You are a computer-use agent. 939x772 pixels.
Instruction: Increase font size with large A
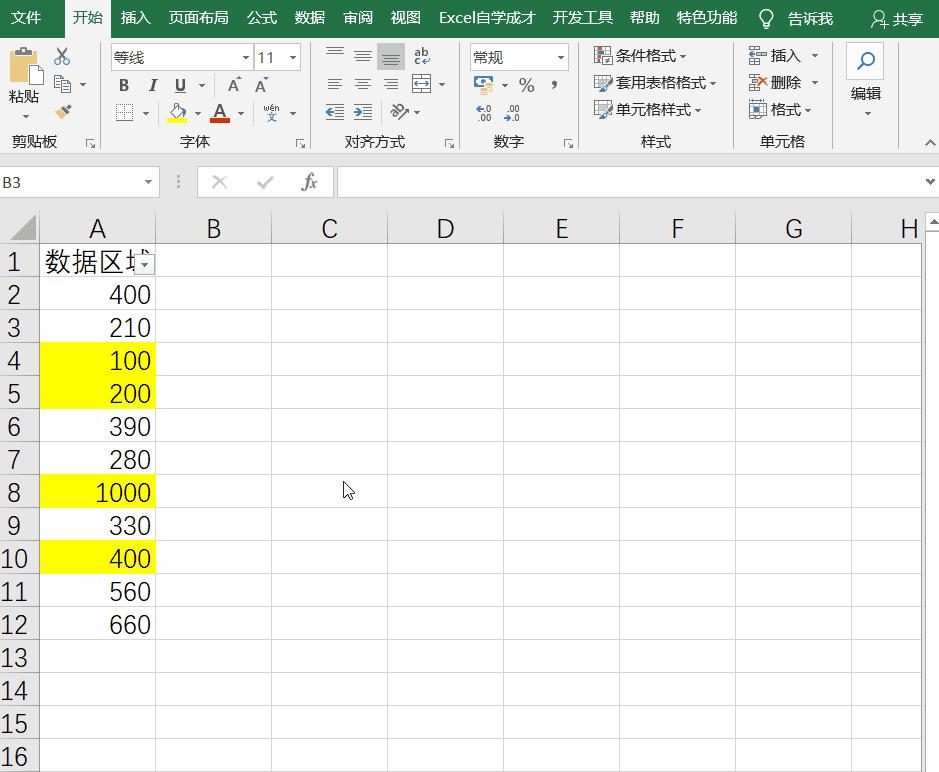click(x=234, y=85)
